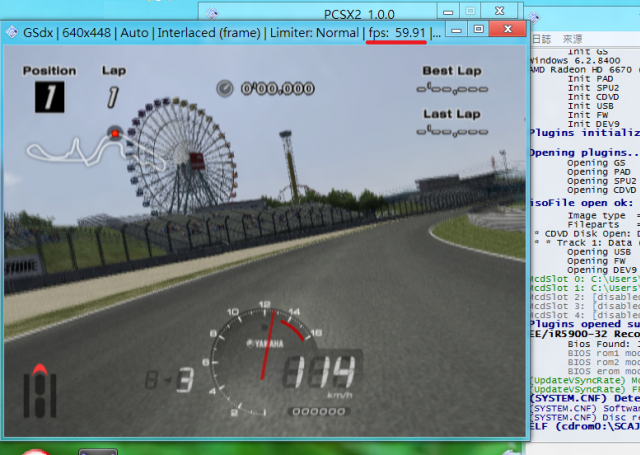Select the CDVD Disk Open log line
Image resolution: width=640 pixels, height=455 pixels.
(x=588, y=234)
